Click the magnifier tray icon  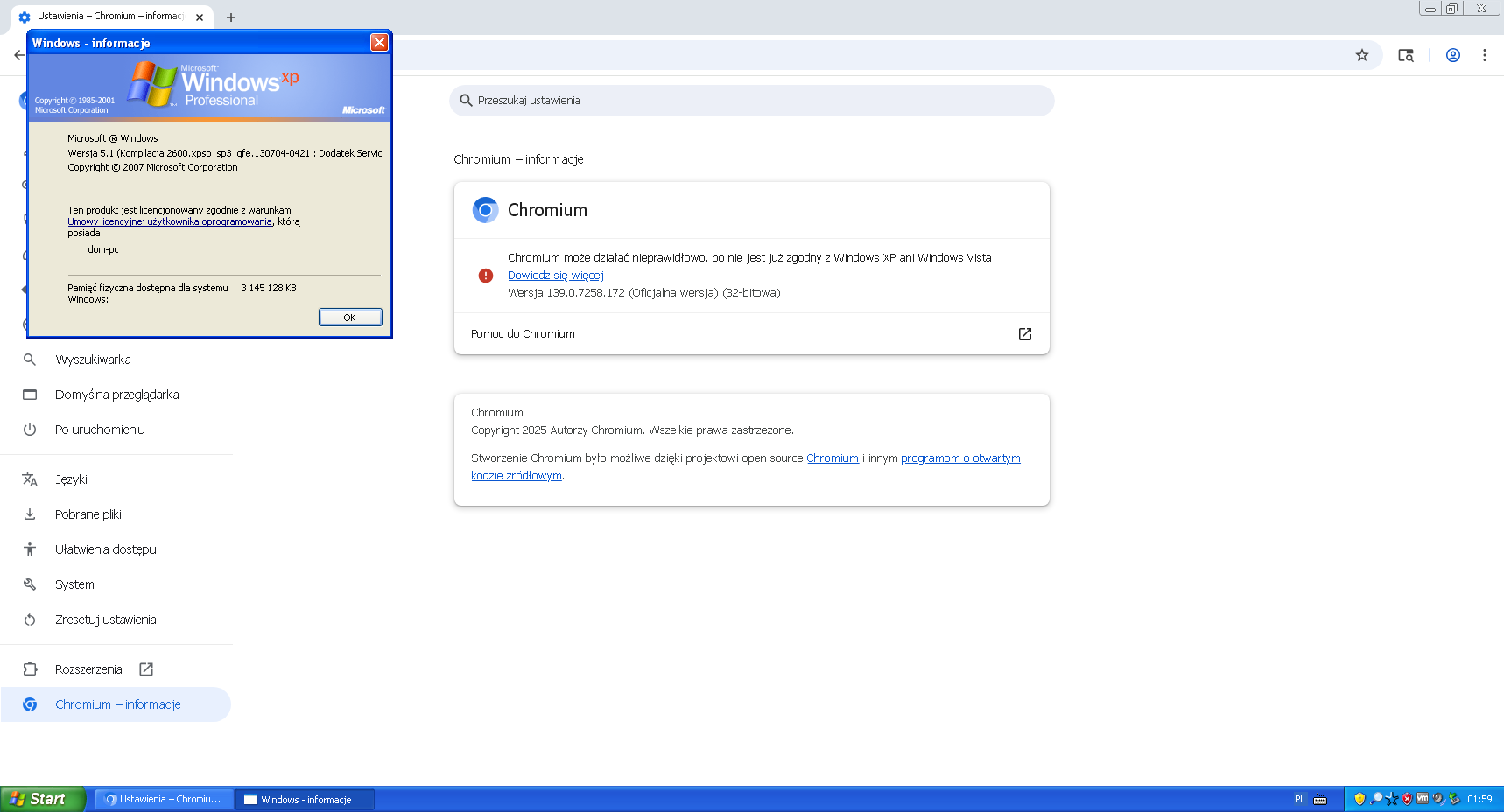(1376, 799)
